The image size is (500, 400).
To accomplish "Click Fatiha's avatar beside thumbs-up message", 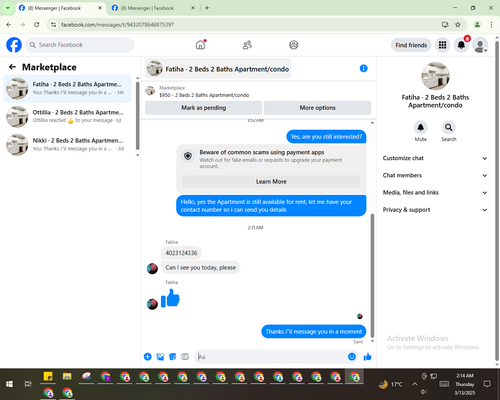I will coord(152,304).
